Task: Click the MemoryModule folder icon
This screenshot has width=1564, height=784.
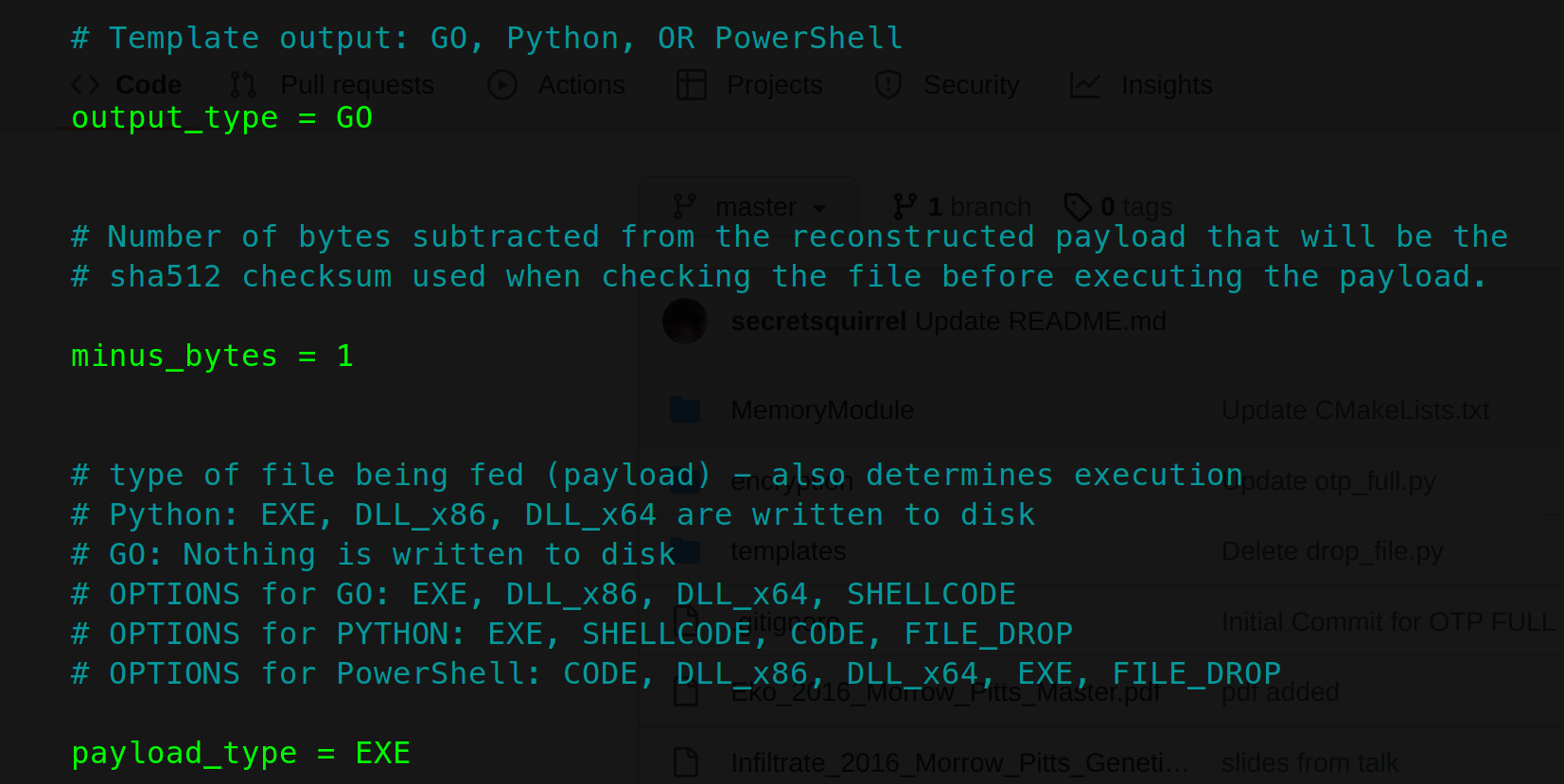Action: pyautogui.click(x=685, y=410)
